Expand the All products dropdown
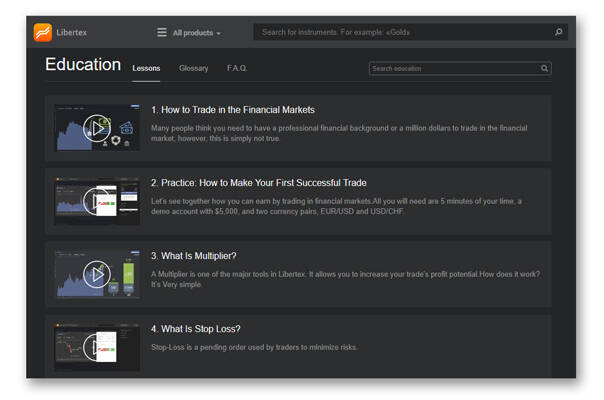 point(197,33)
